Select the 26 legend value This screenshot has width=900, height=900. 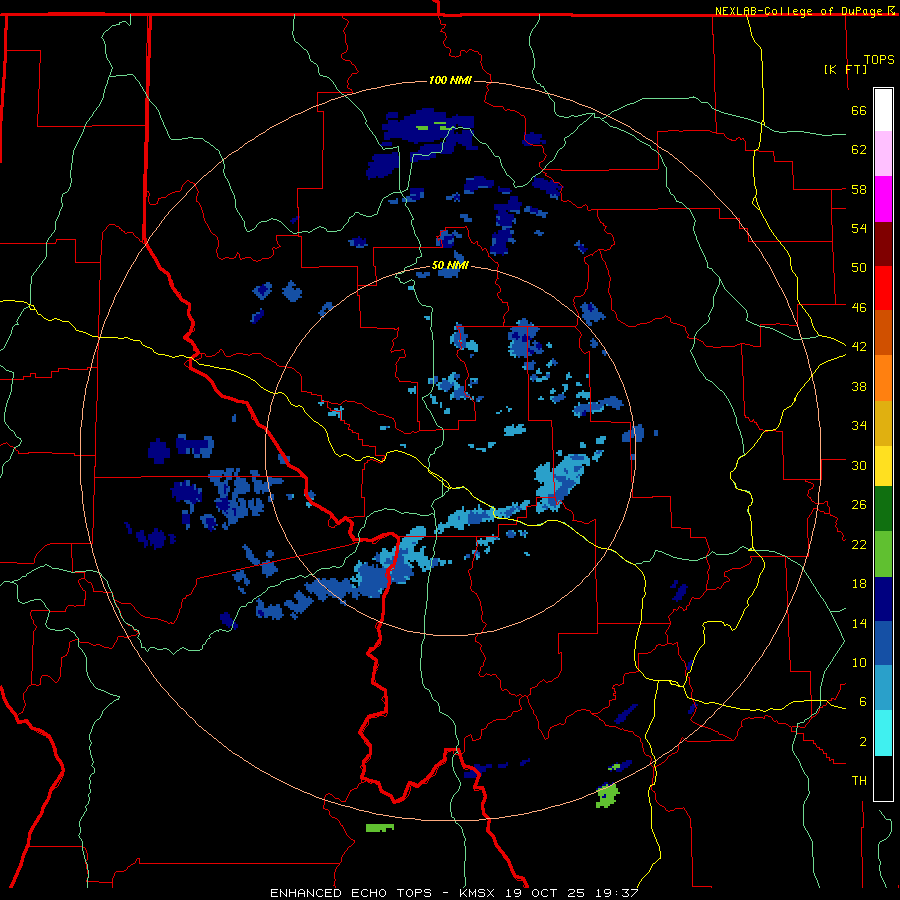(x=859, y=505)
